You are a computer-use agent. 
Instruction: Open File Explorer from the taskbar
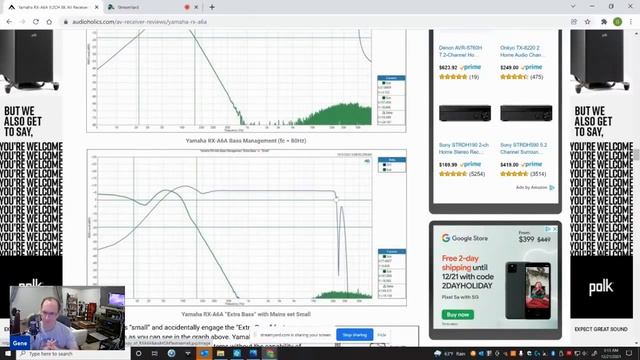tap(220, 353)
